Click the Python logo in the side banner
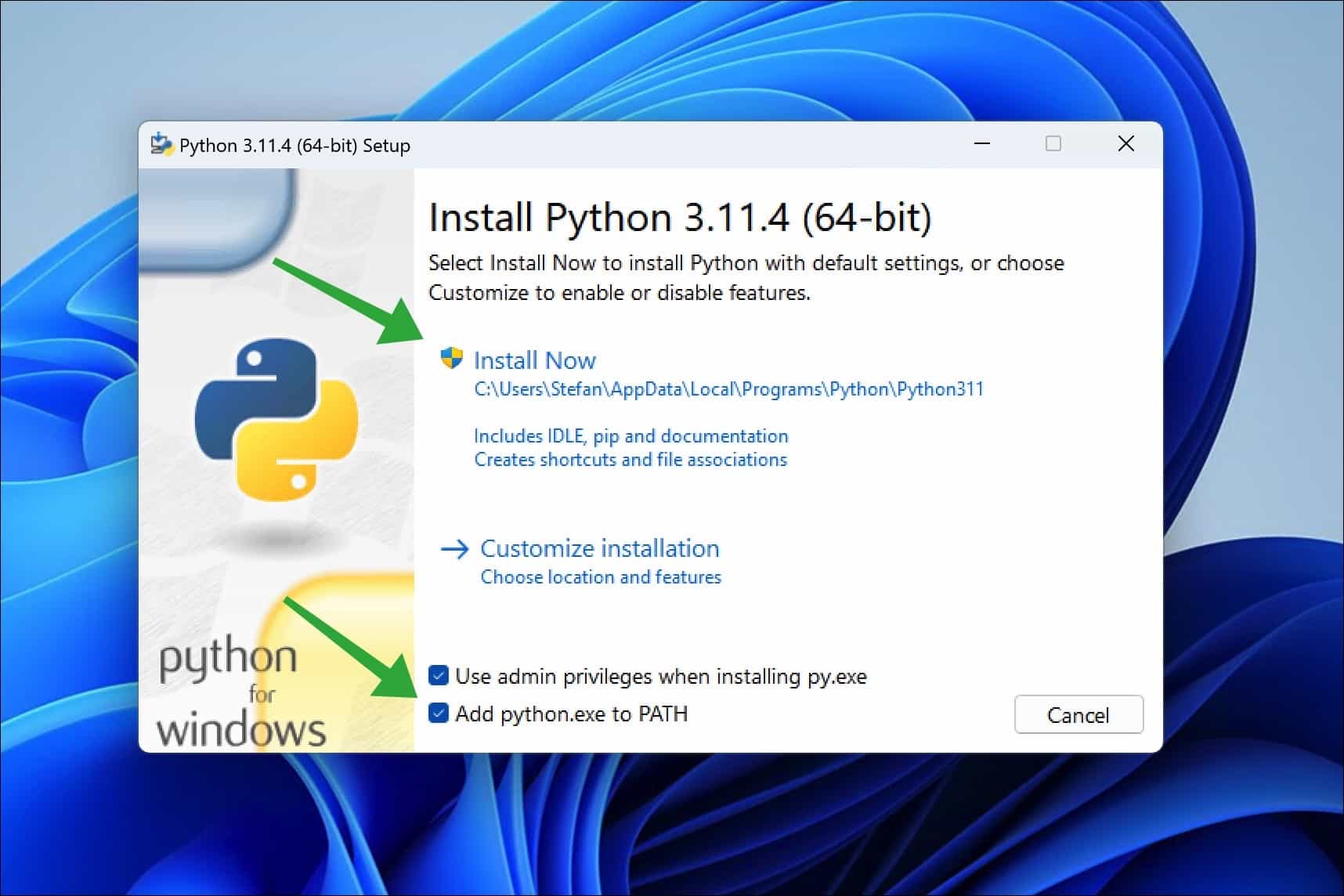The height and width of the screenshot is (896, 1344). tap(276, 419)
